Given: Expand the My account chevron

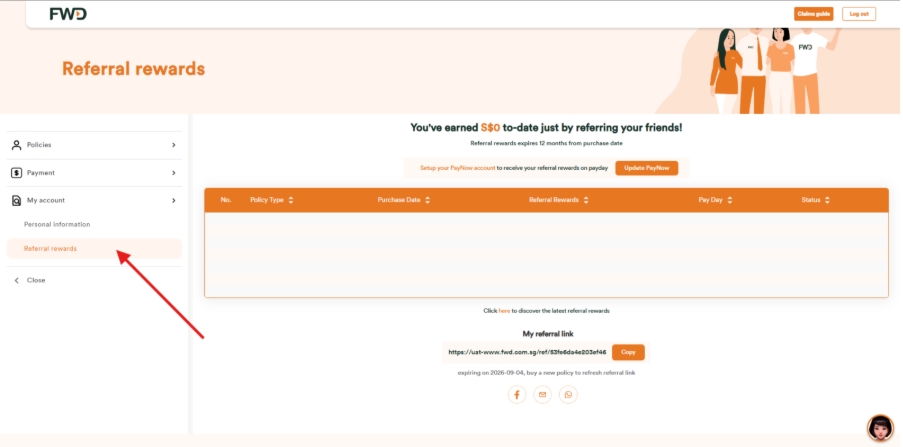Looking at the screenshot, I should 173,200.
